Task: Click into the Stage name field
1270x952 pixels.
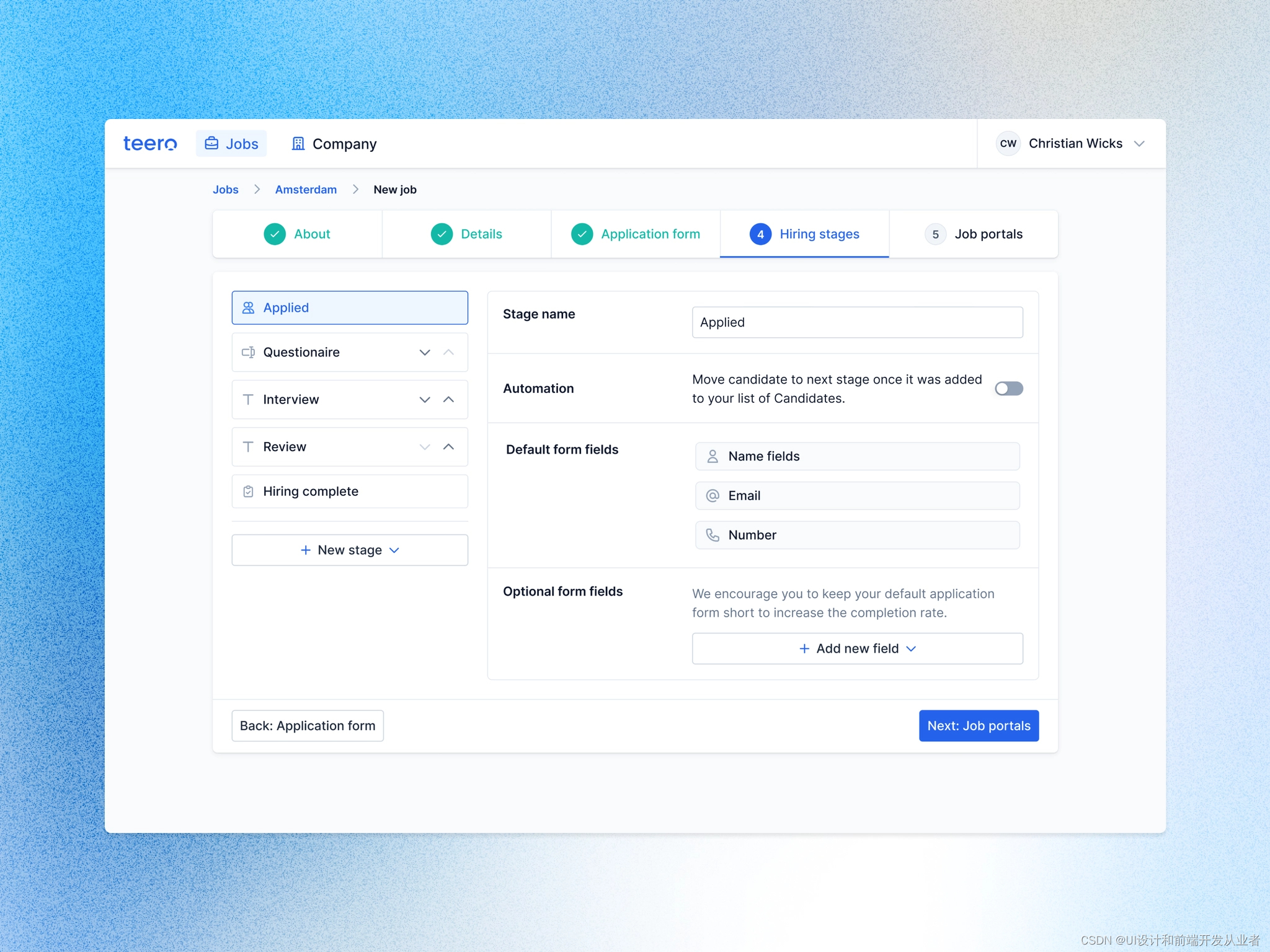Action: (x=857, y=322)
